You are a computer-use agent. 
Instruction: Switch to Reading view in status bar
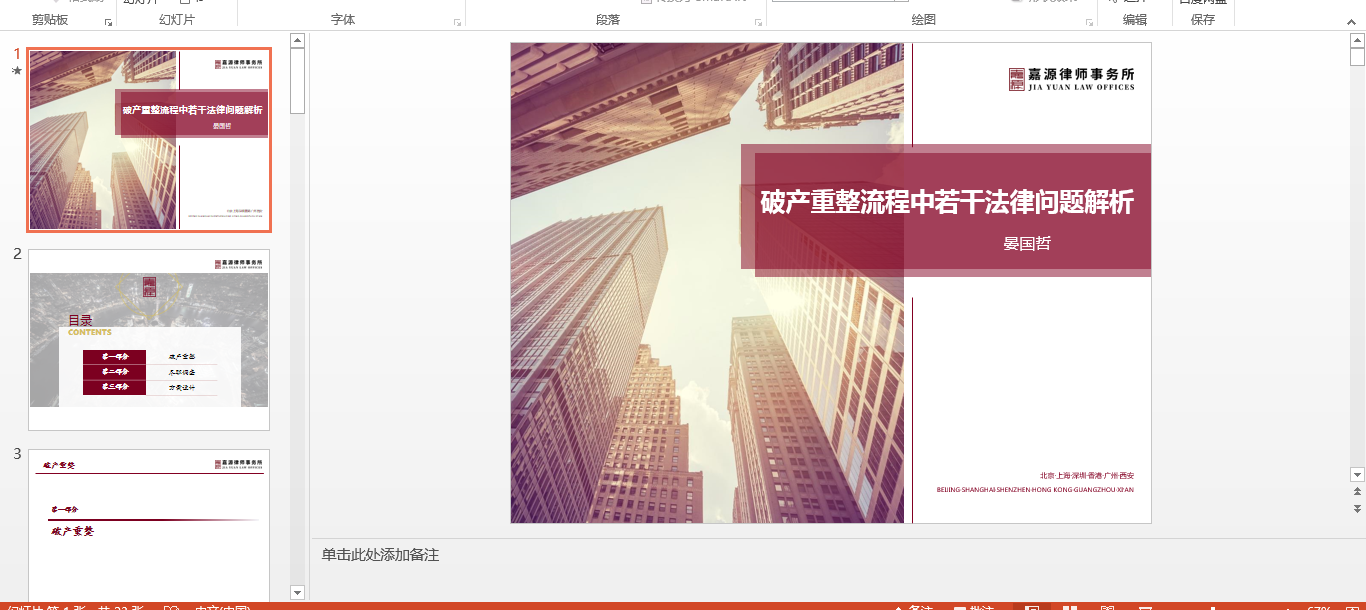(x=1107, y=607)
